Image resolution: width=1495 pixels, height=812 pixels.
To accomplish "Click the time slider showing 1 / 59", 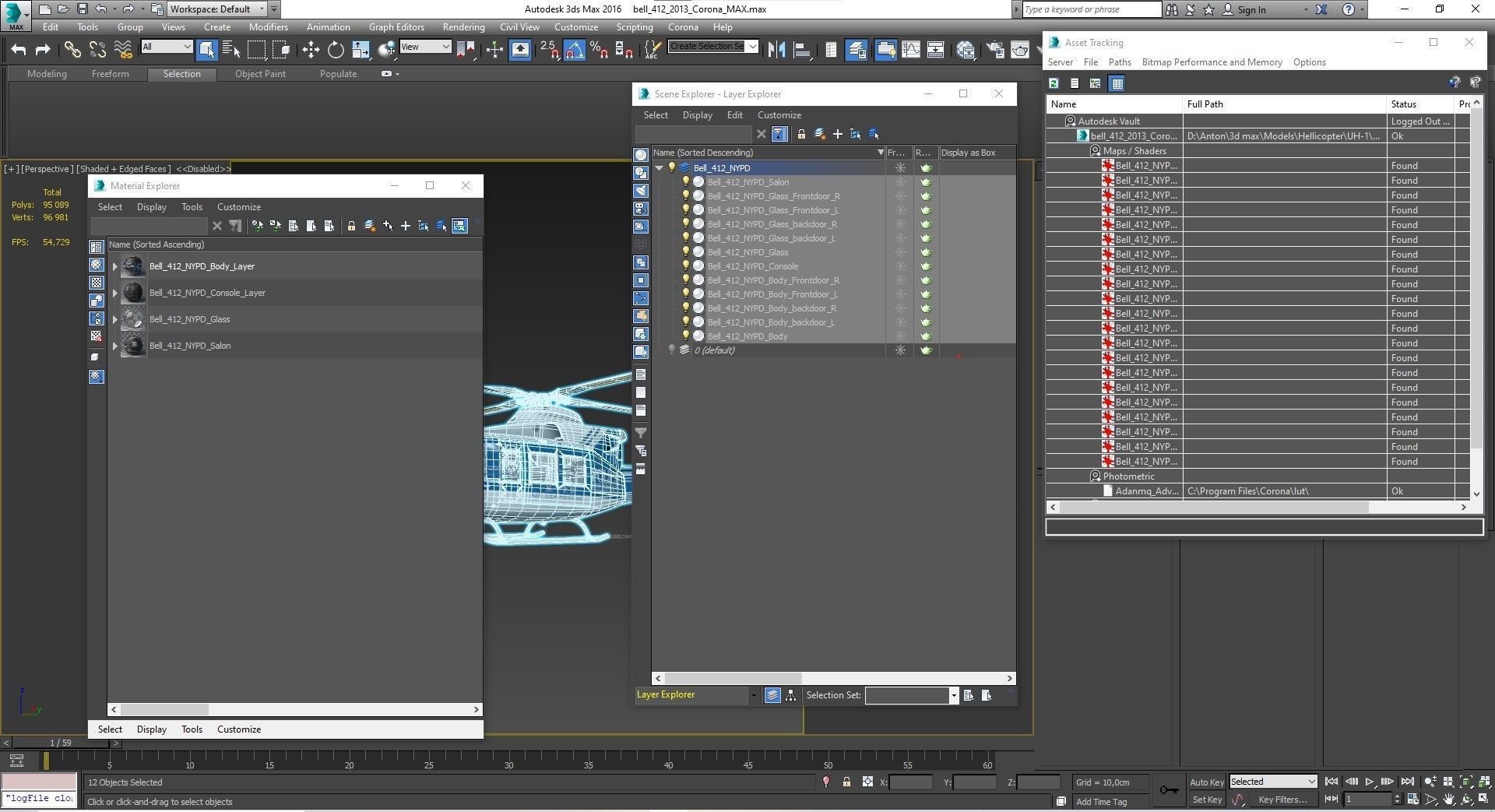I will [x=60, y=743].
